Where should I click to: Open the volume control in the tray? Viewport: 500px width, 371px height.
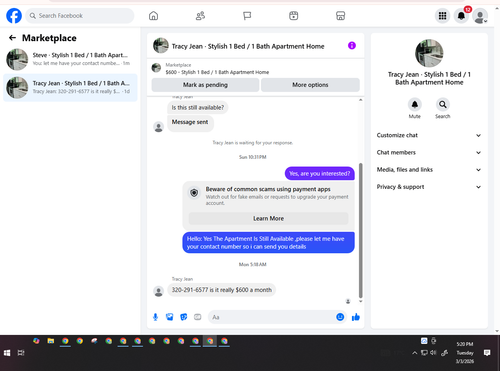[x=433, y=353]
